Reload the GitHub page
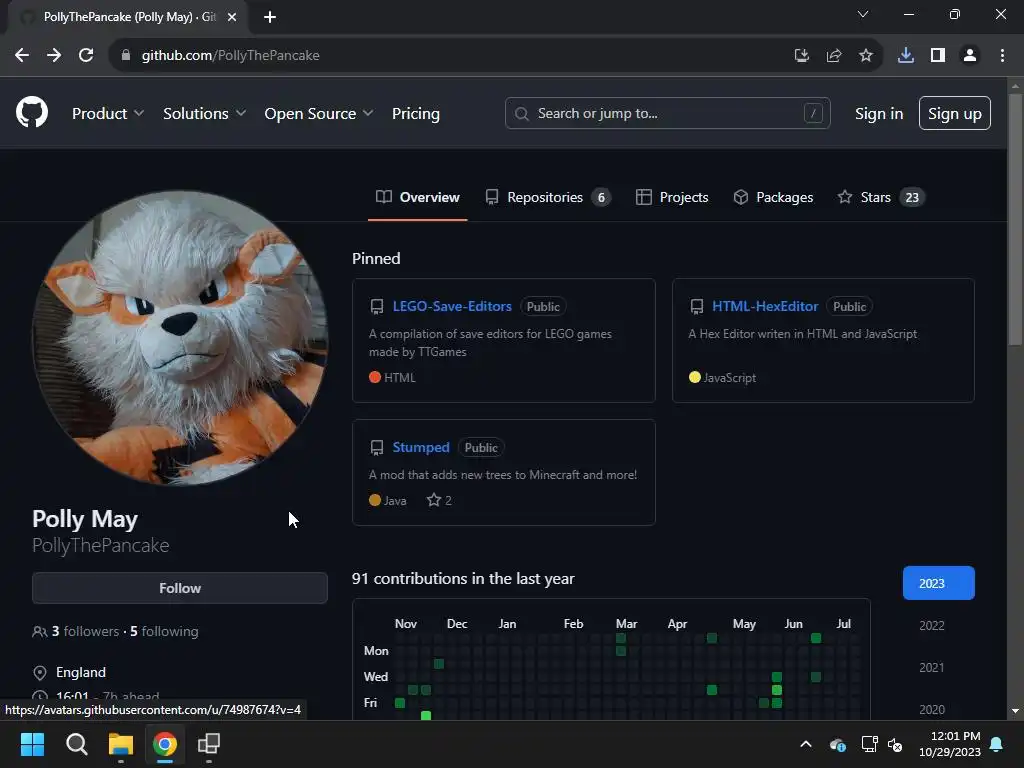Screen dimensions: 1024x768 pyautogui.click(x=86, y=56)
